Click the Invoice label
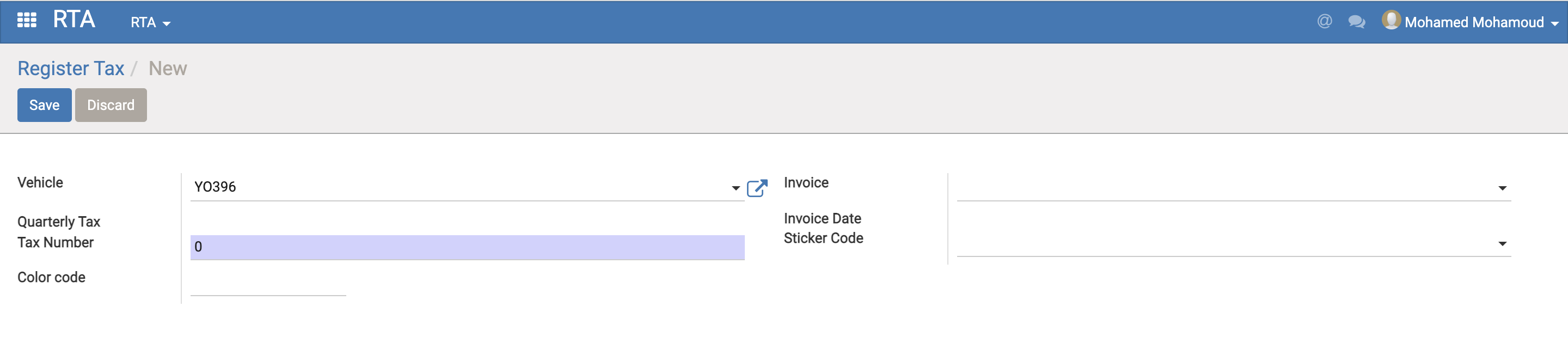Image resolution: width=1568 pixels, height=343 pixels. pyautogui.click(x=806, y=182)
